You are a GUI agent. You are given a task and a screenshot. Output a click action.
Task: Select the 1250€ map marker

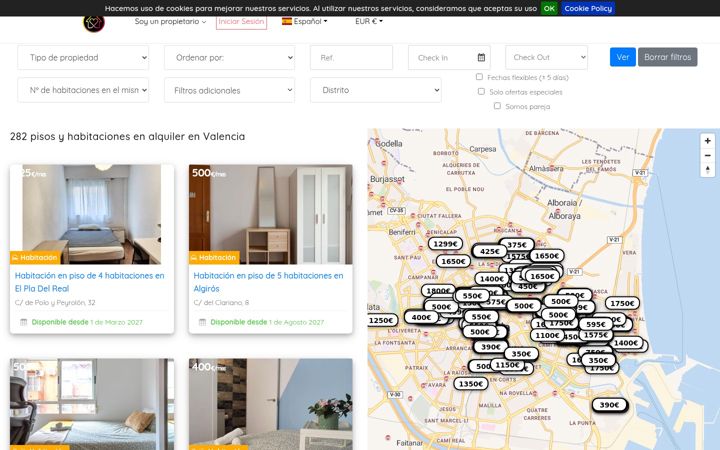point(381,320)
